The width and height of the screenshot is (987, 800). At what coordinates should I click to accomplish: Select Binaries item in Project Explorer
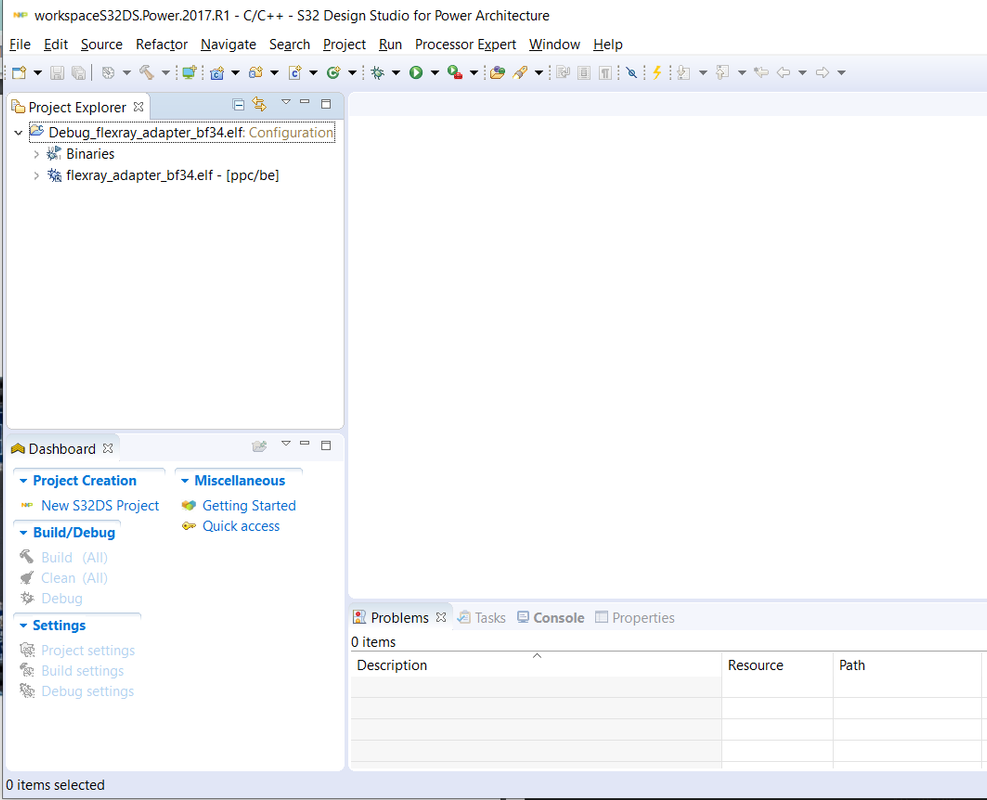pyautogui.click(x=90, y=154)
